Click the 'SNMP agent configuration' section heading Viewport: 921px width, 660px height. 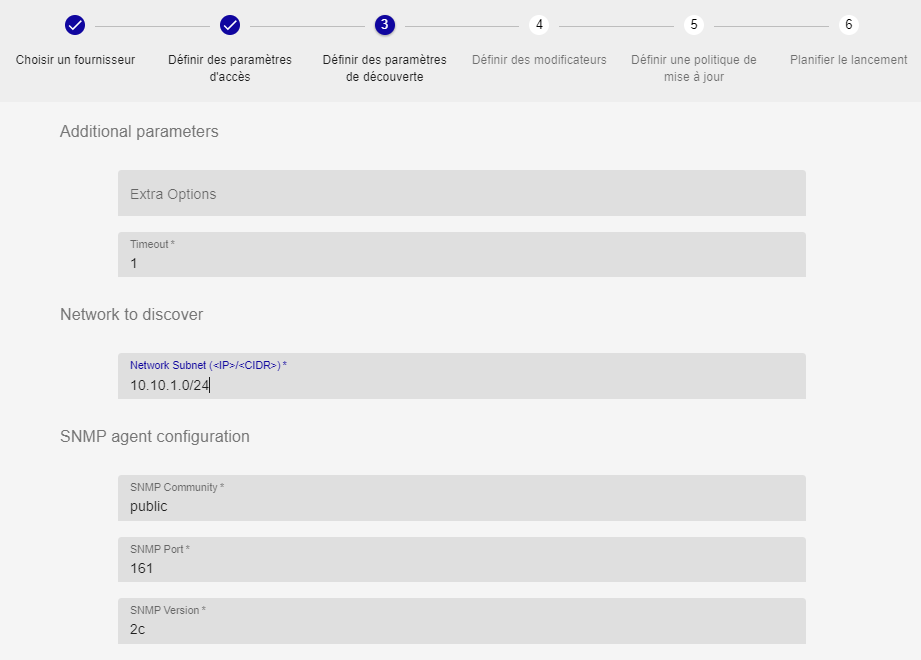(x=155, y=436)
